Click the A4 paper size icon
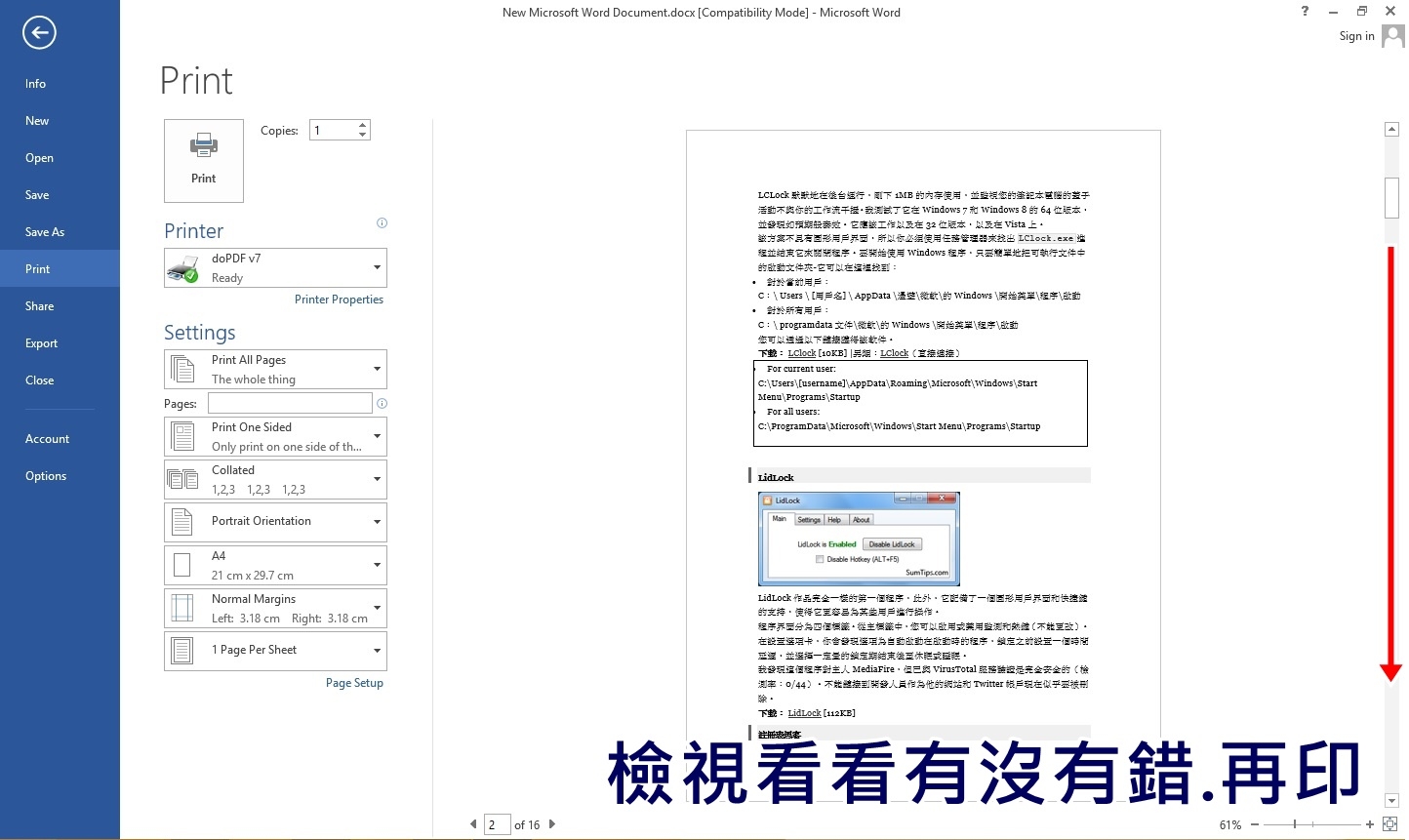The height and width of the screenshot is (840, 1409). [181, 565]
